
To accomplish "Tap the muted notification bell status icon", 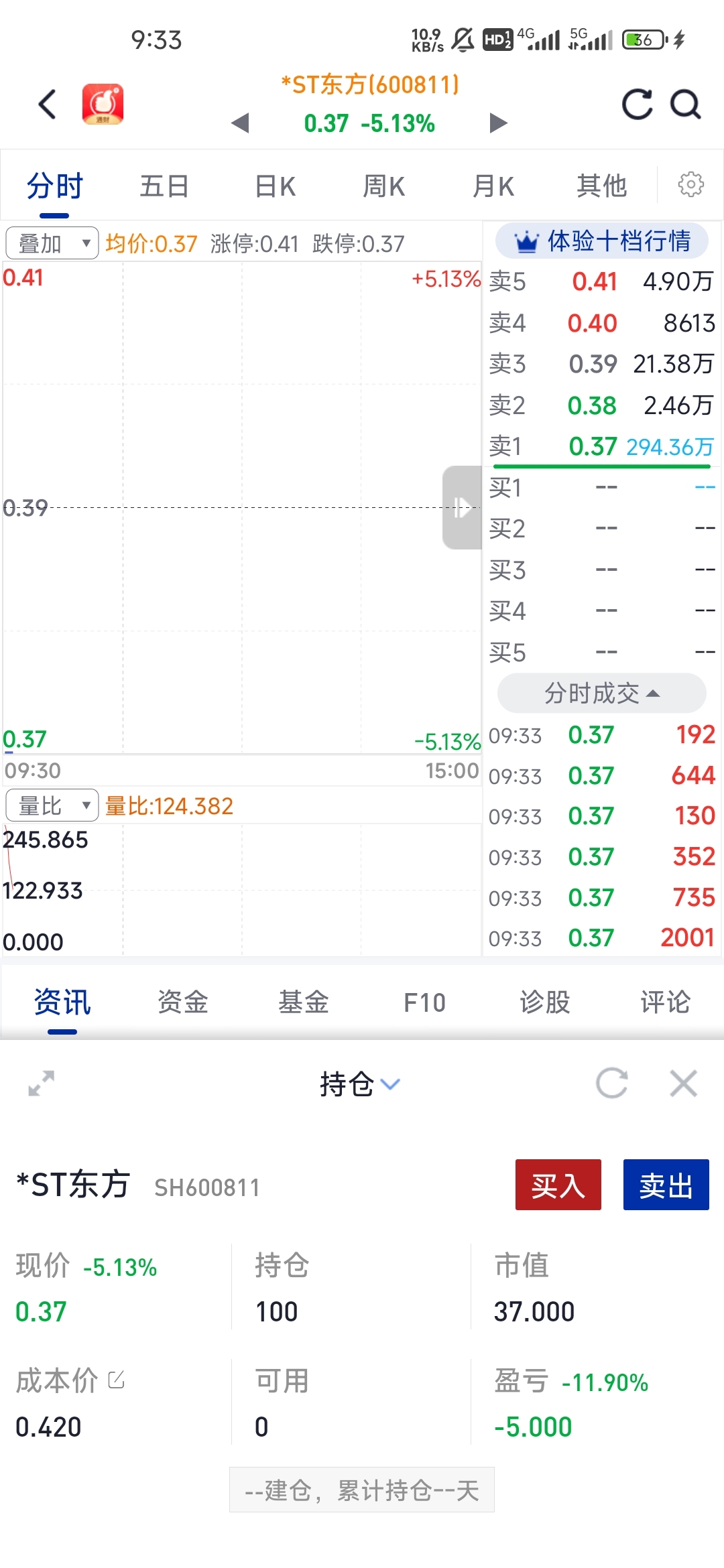I will [463, 40].
